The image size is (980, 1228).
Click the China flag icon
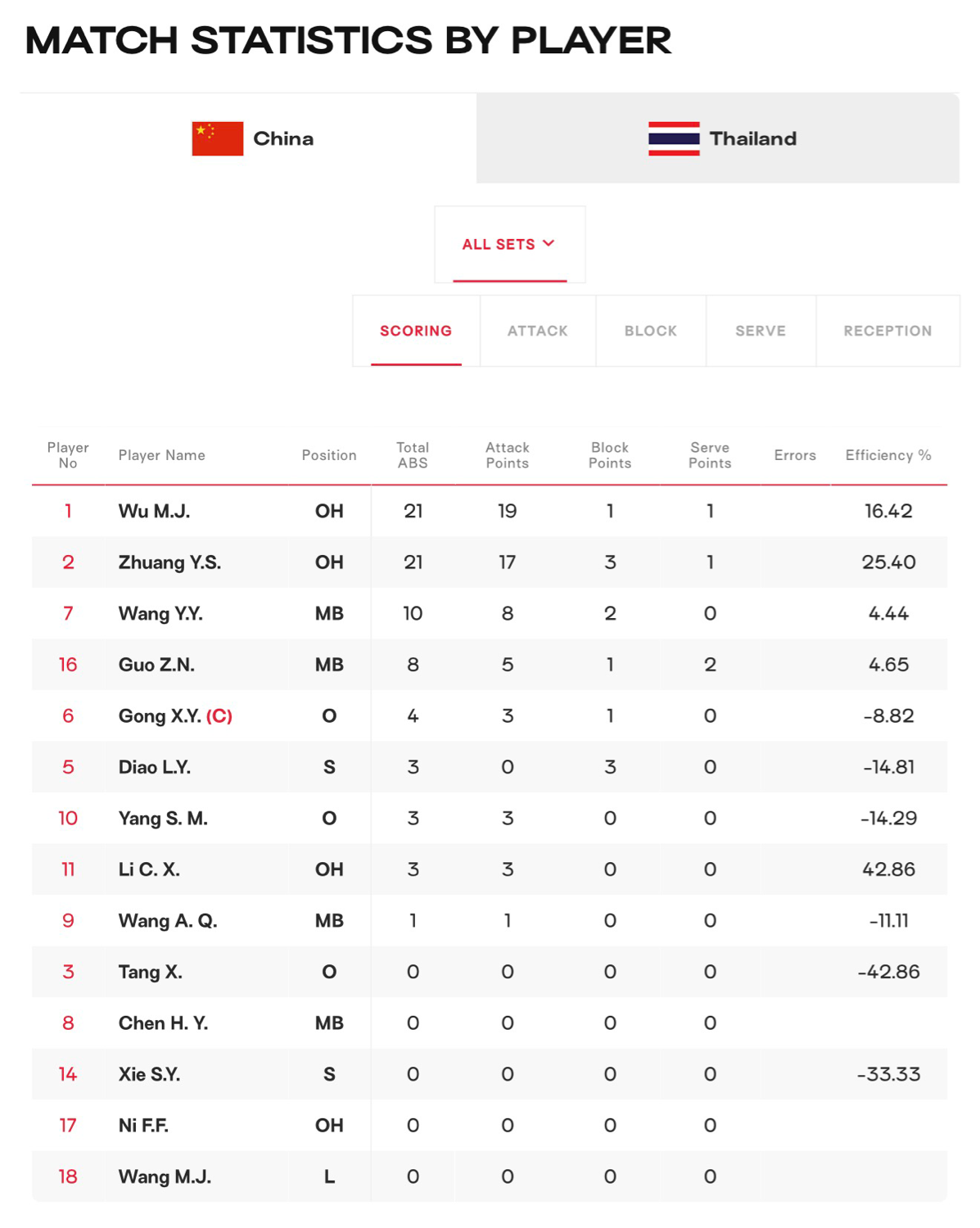point(217,138)
